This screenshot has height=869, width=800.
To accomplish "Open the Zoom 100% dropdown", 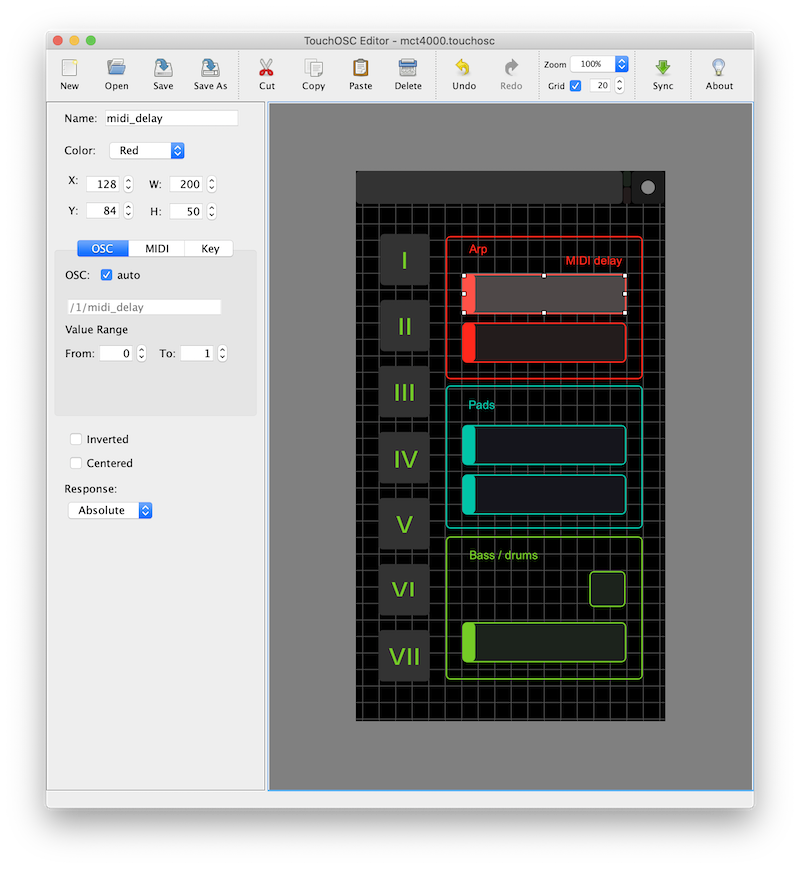I will (599, 64).
